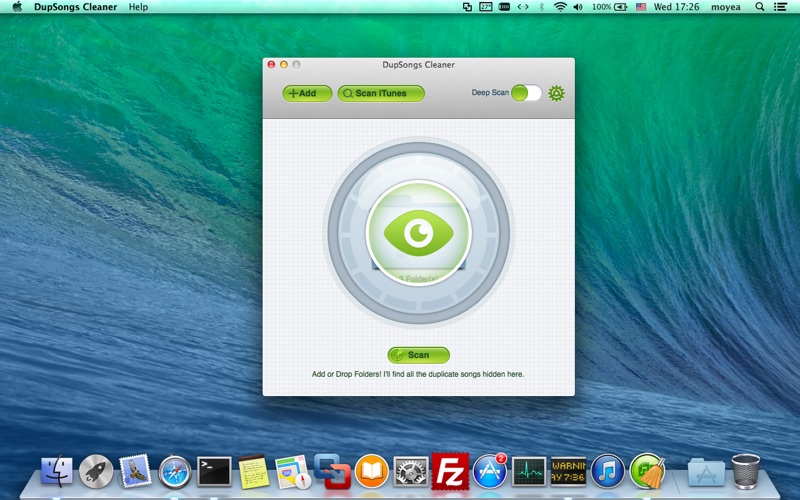Launch Safari from the Dock
800x500 pixels.
point(174,472)
